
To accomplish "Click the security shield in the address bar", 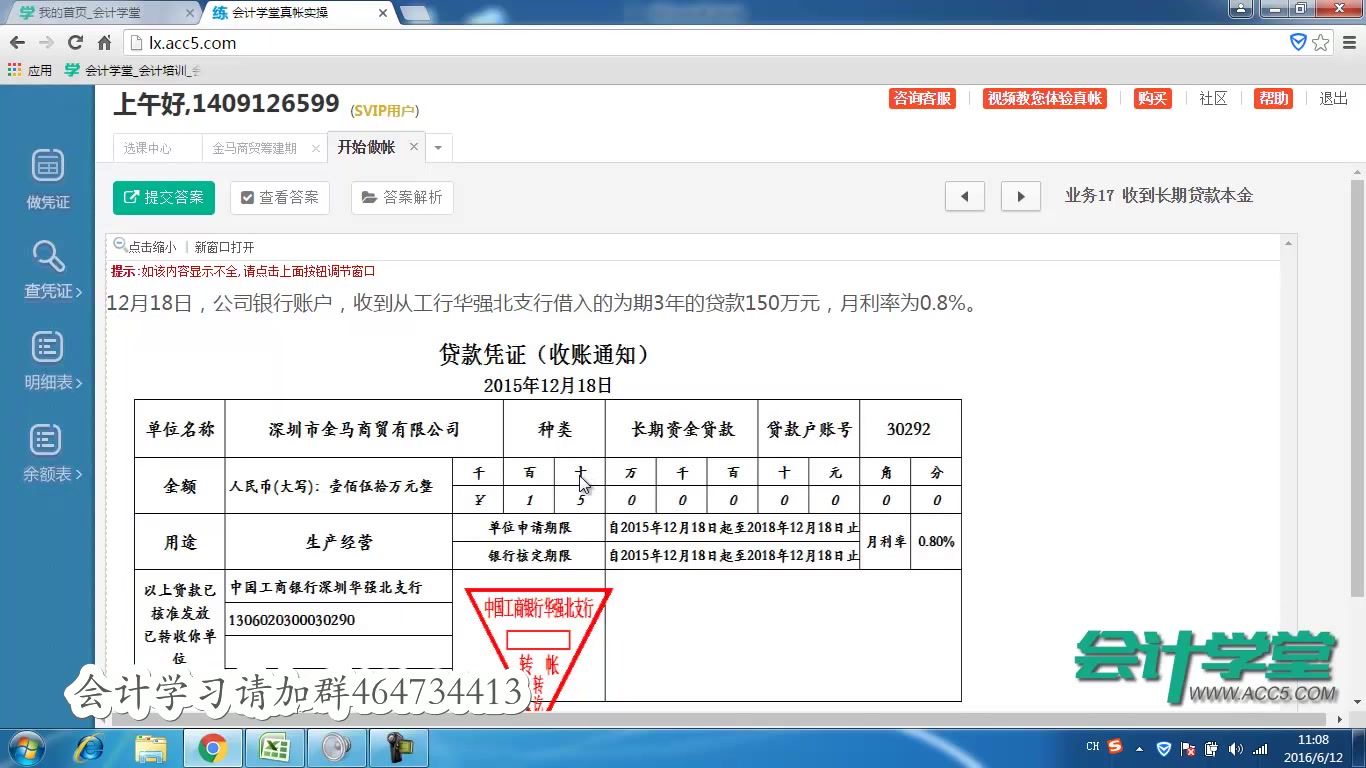I will coord(1299,42).
